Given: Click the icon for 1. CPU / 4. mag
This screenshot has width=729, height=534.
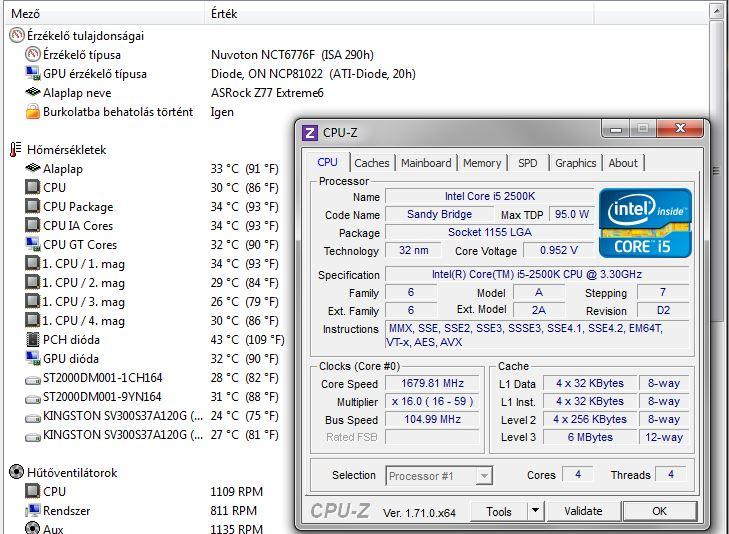Looking at the screenshot, I should [33, 320].
